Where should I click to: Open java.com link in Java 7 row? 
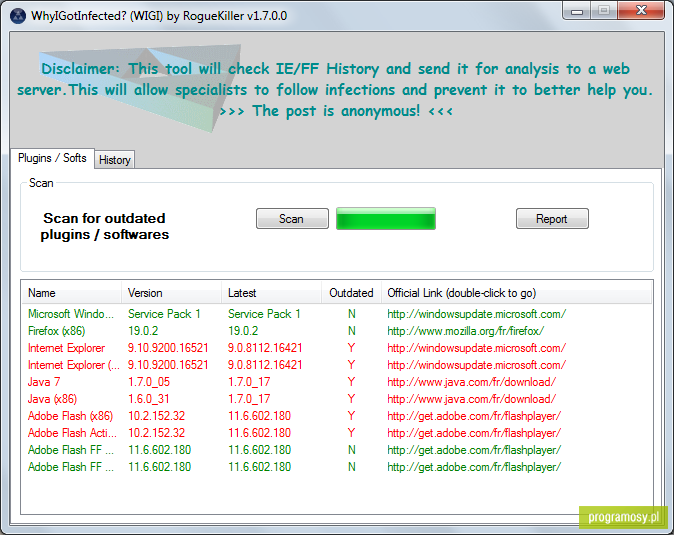point(472,382)
